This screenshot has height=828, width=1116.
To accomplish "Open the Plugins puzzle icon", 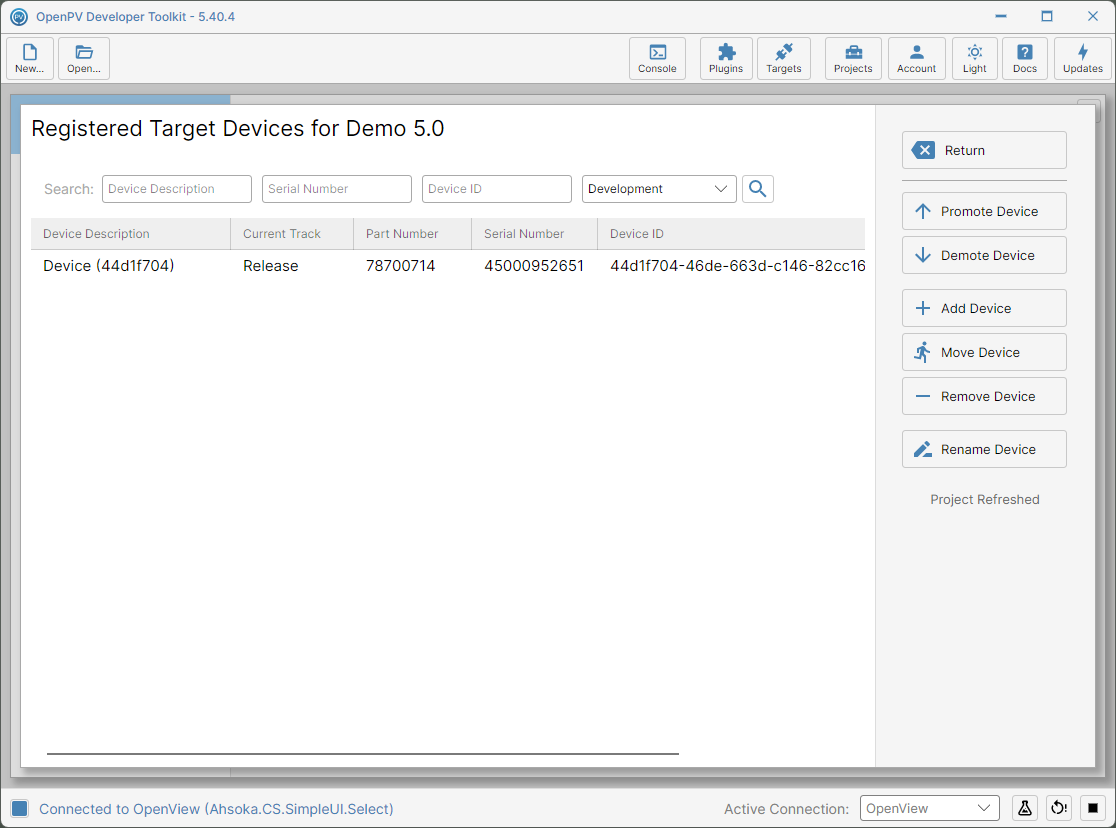I will pyautogui.click(x=726, y=58).
